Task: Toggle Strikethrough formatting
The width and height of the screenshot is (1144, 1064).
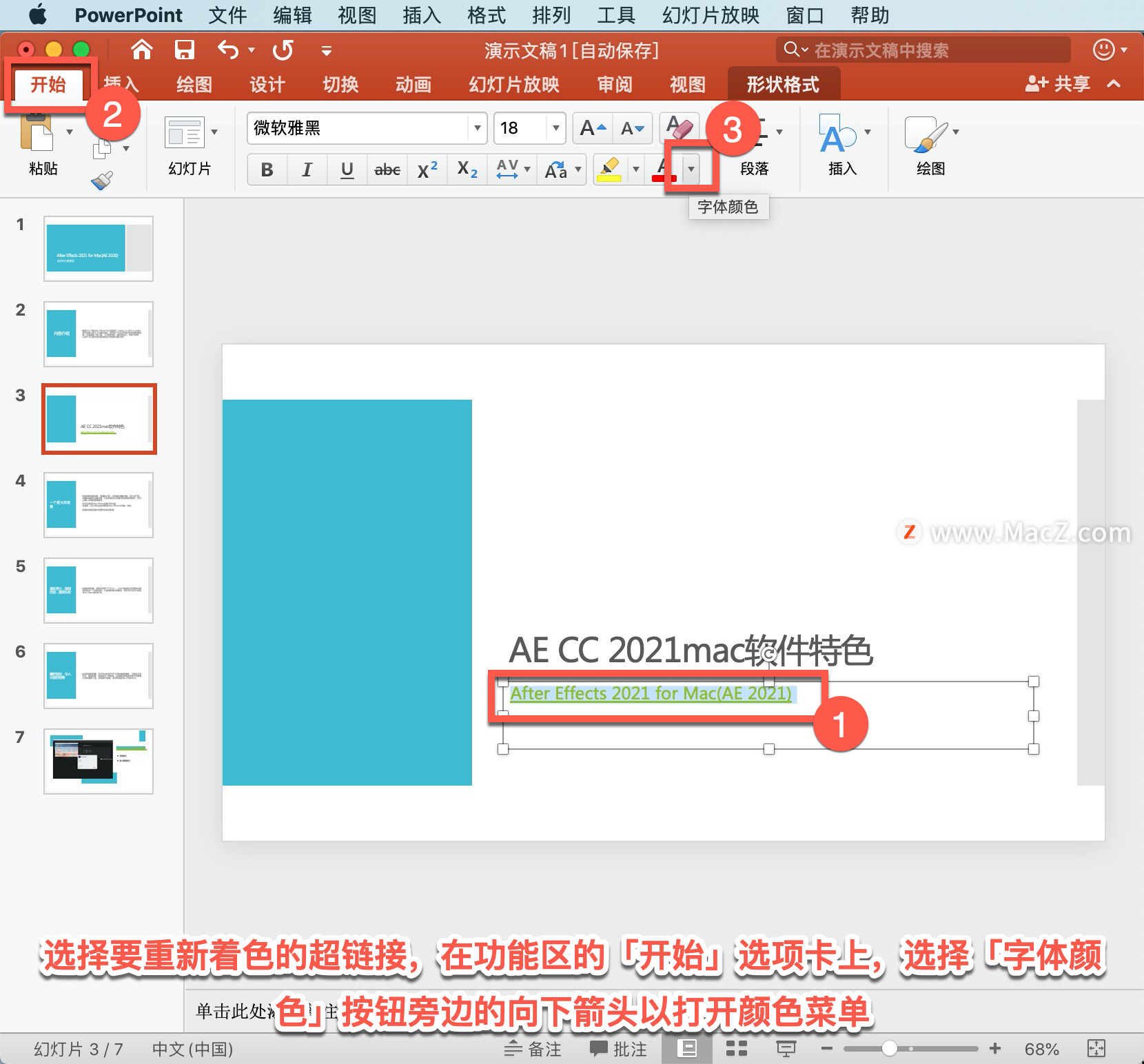Action: tap(387, 170)
